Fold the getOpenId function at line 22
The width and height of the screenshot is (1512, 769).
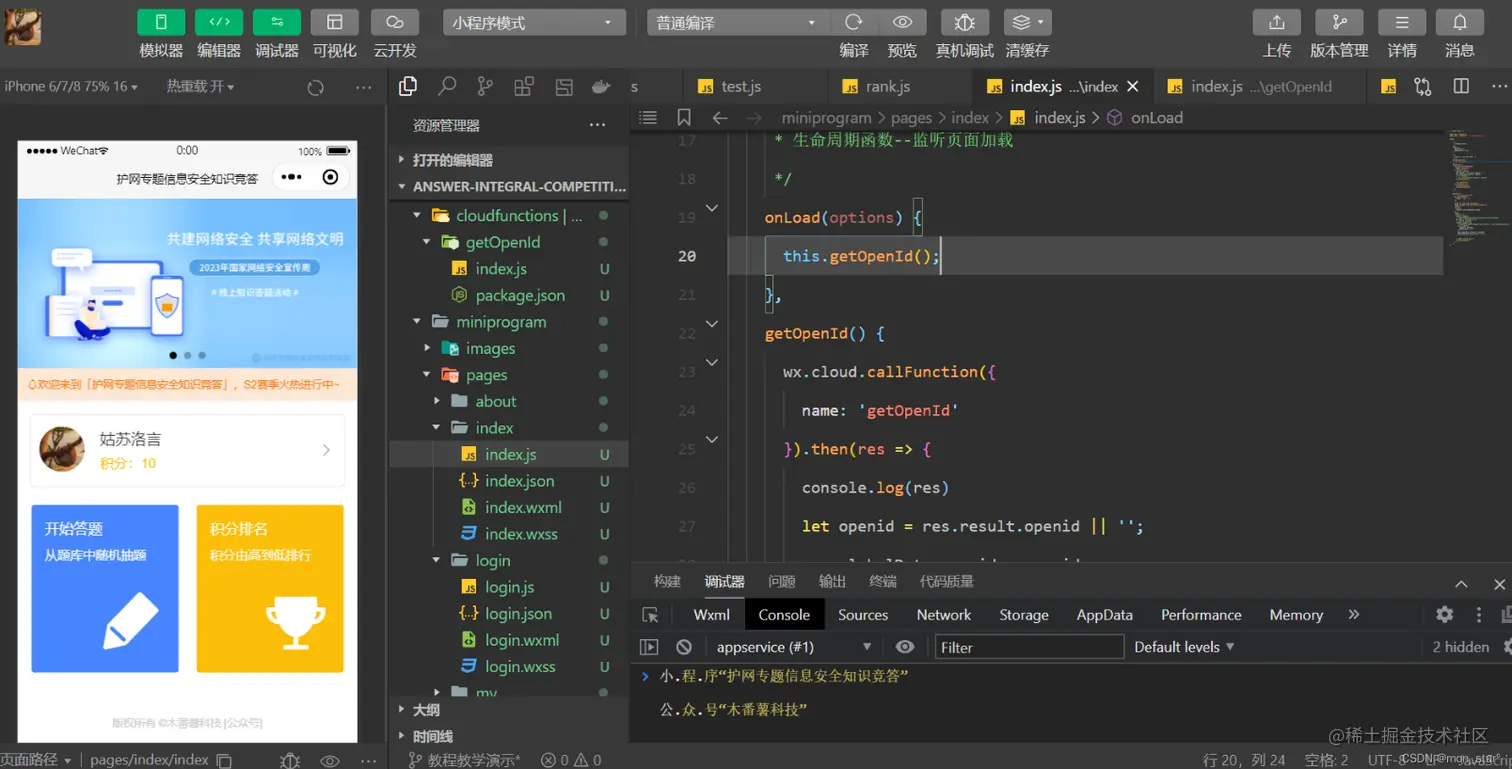tap(712, 324)
